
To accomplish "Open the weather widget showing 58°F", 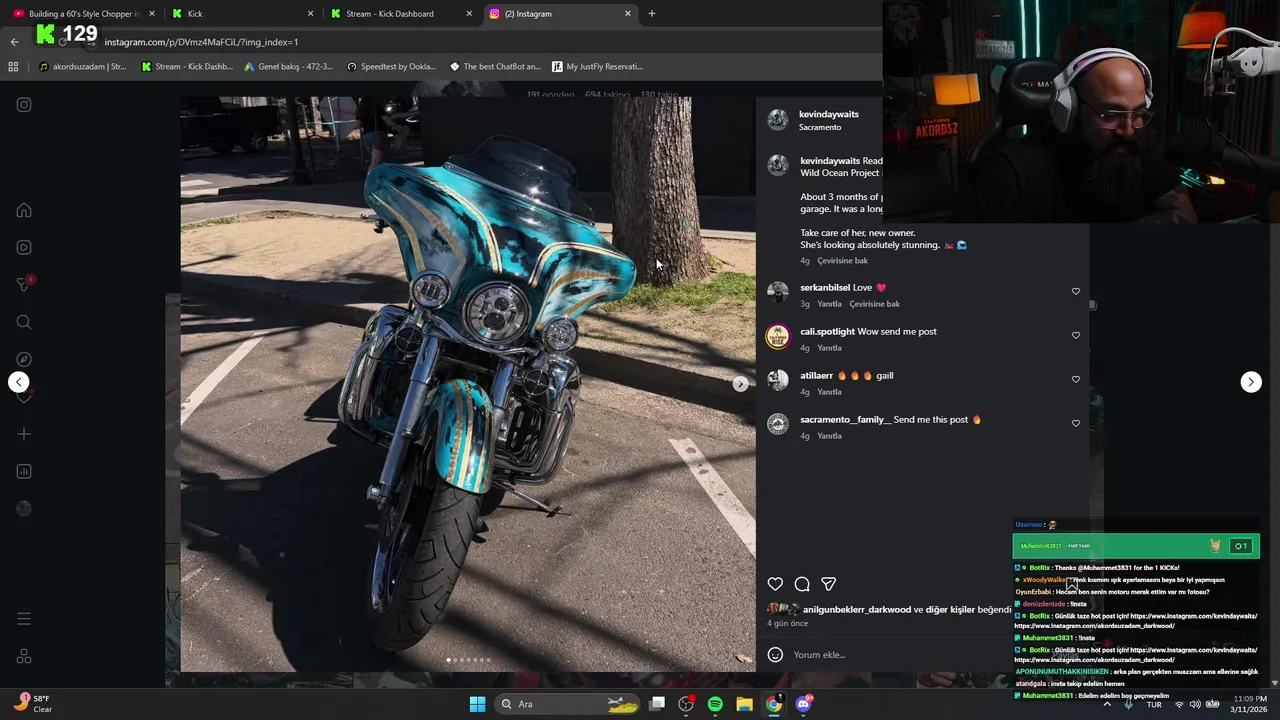I will [x=32, y=704].
